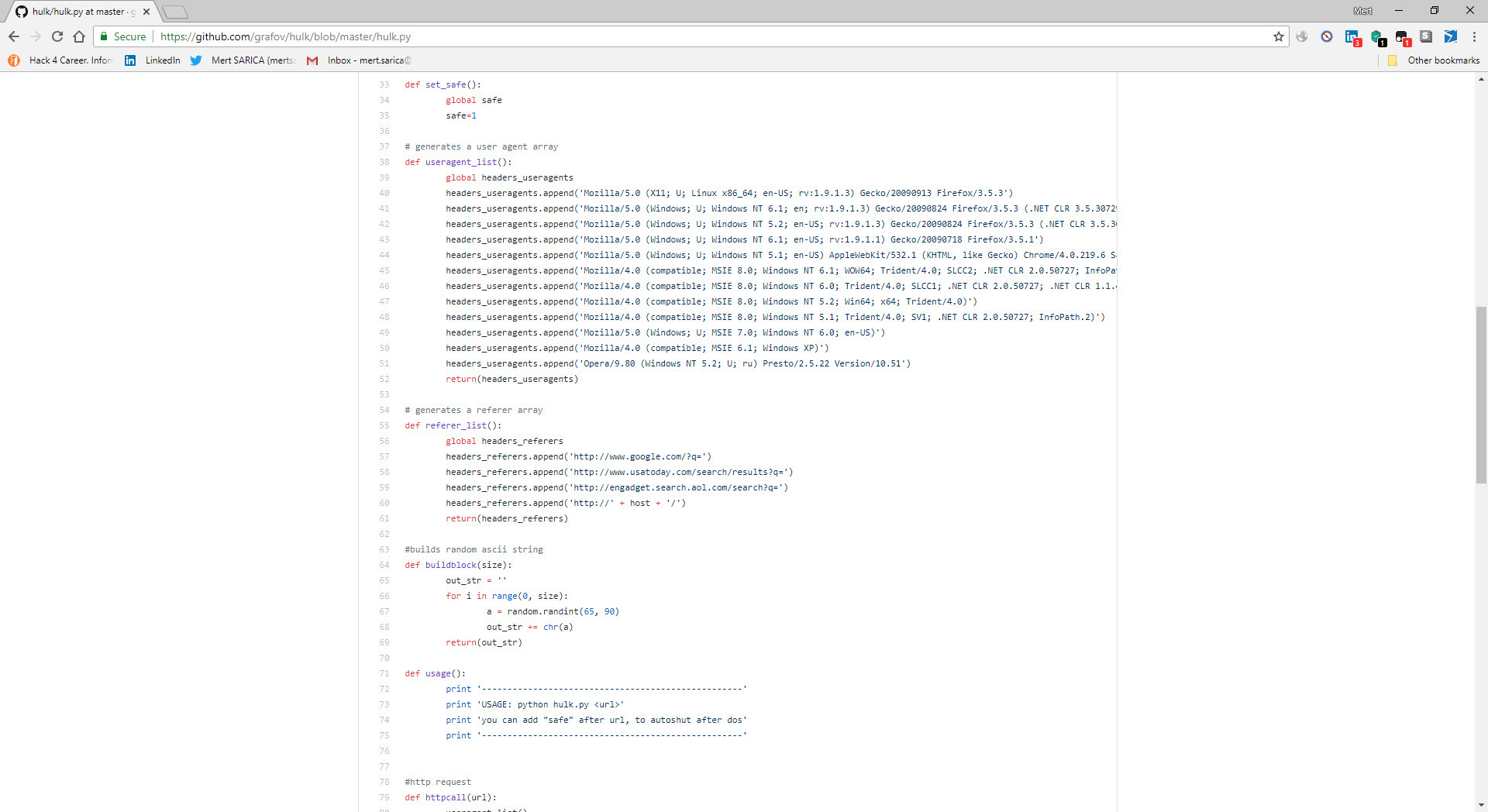Click line number 38

(384, 162)
